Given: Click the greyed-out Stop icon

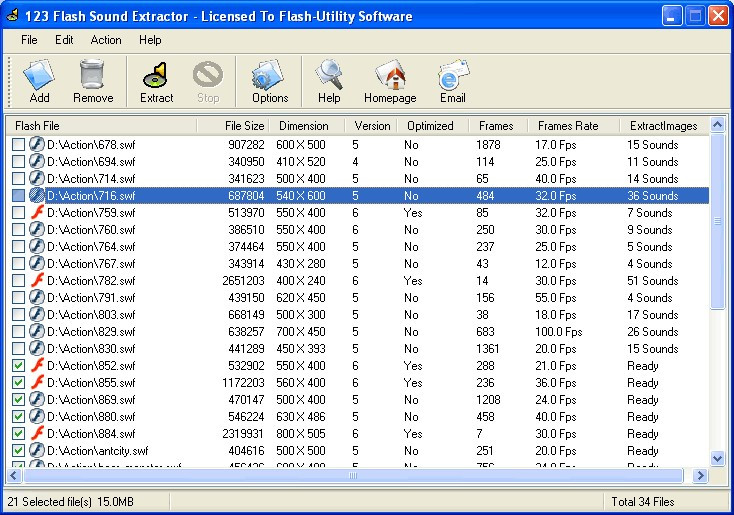Looking at the screenshot, I should [208, 74].
